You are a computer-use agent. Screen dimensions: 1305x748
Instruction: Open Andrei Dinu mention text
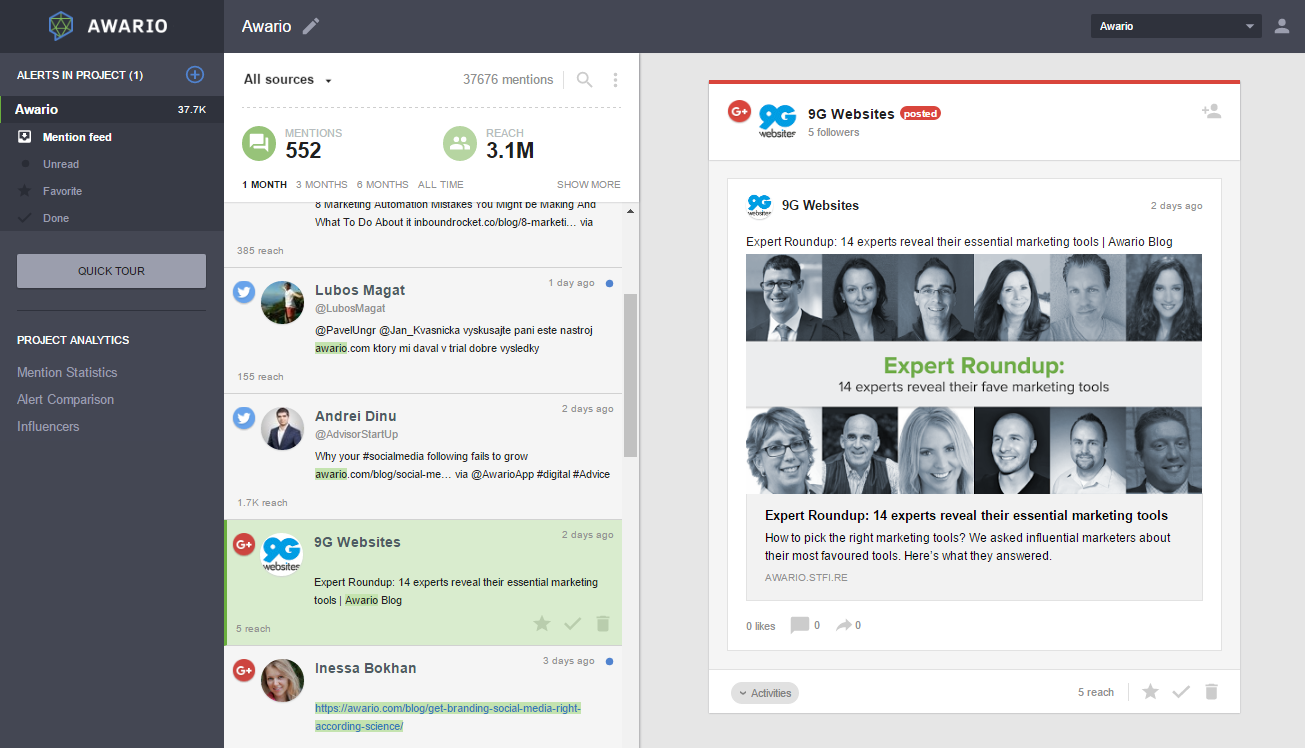(x=462, y=465)
